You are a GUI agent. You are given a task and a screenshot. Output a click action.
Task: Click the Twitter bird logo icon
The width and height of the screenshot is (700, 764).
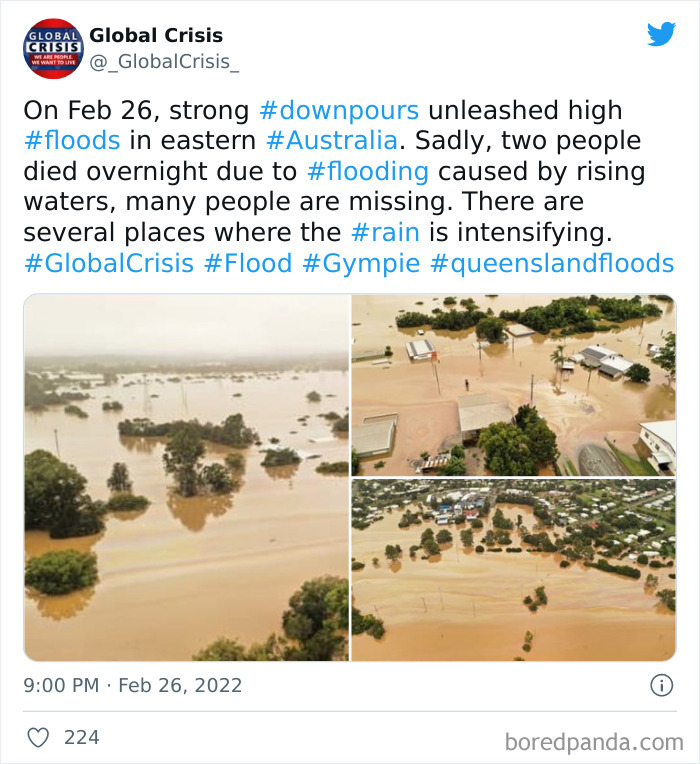coord(661,34)
